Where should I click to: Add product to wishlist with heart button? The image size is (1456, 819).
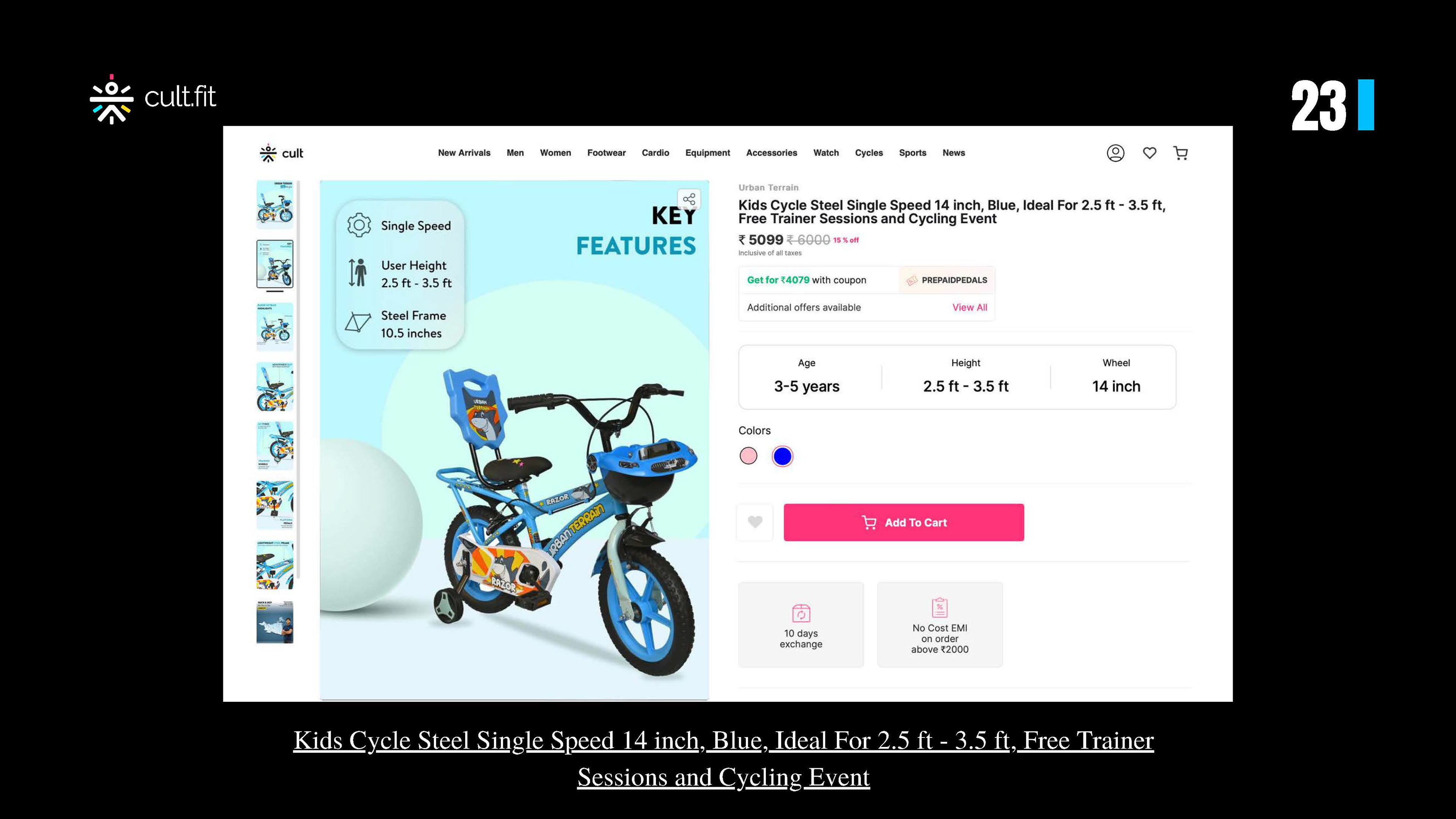[755, 522]
